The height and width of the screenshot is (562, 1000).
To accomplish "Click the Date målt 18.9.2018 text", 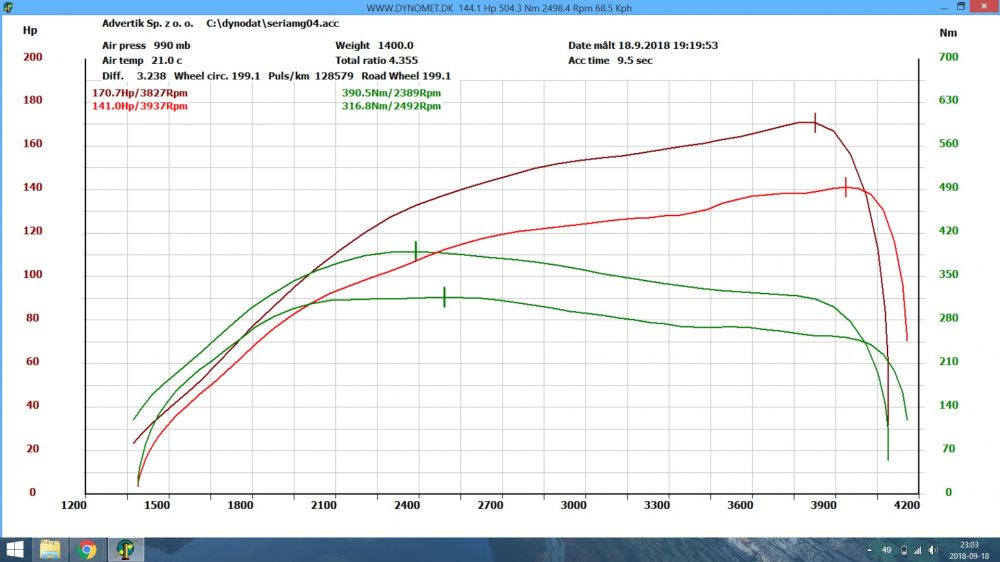I will click(x=643, y=45).
